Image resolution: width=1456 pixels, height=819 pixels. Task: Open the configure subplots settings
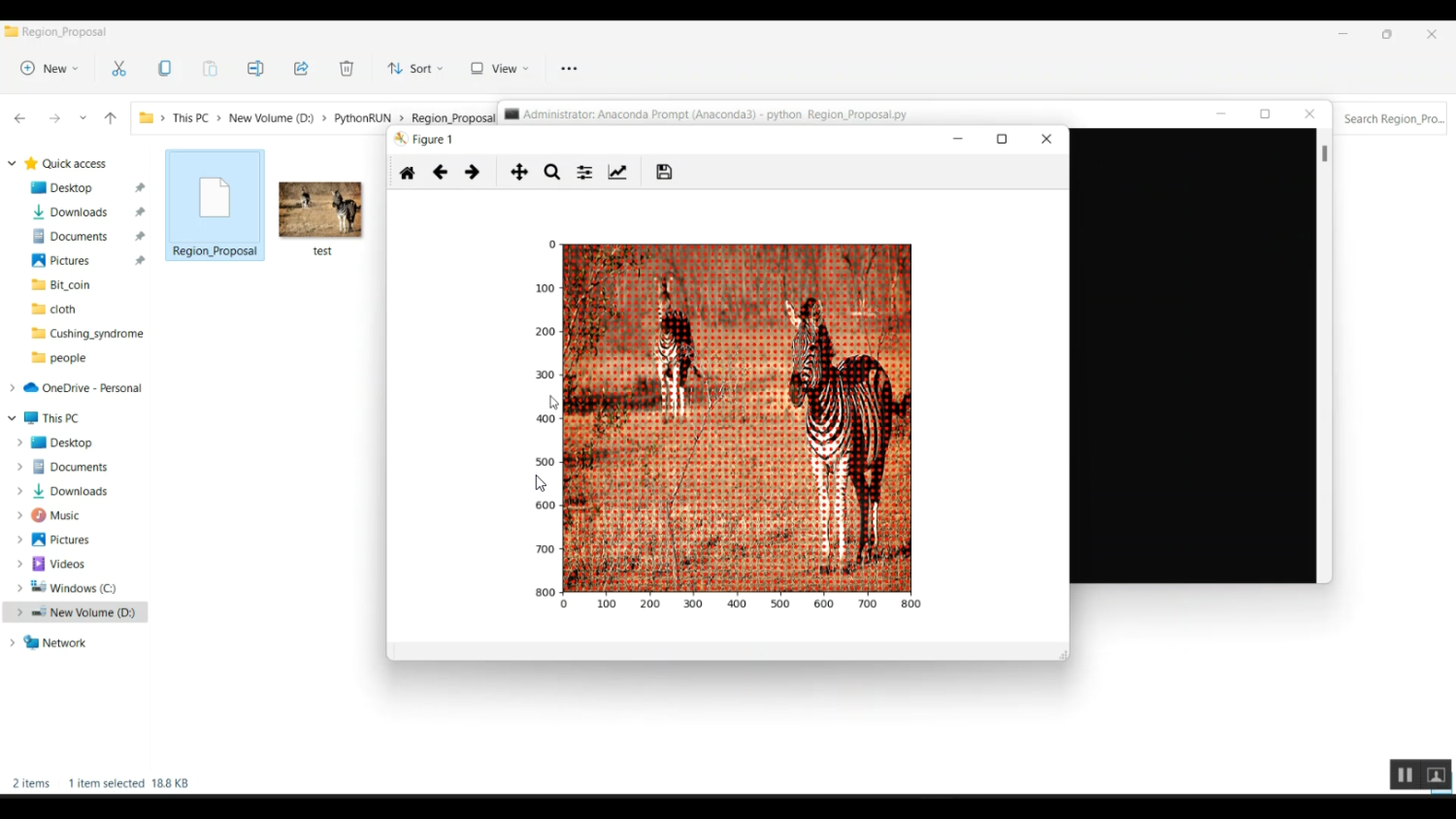coord(583,172)
